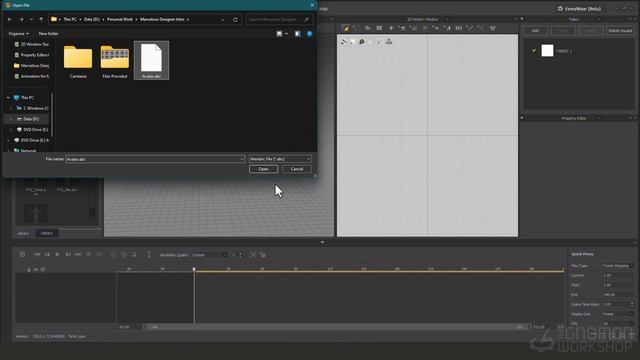640x360 pixels.
Task: Open dialog help icon
Action: point(309,34)
